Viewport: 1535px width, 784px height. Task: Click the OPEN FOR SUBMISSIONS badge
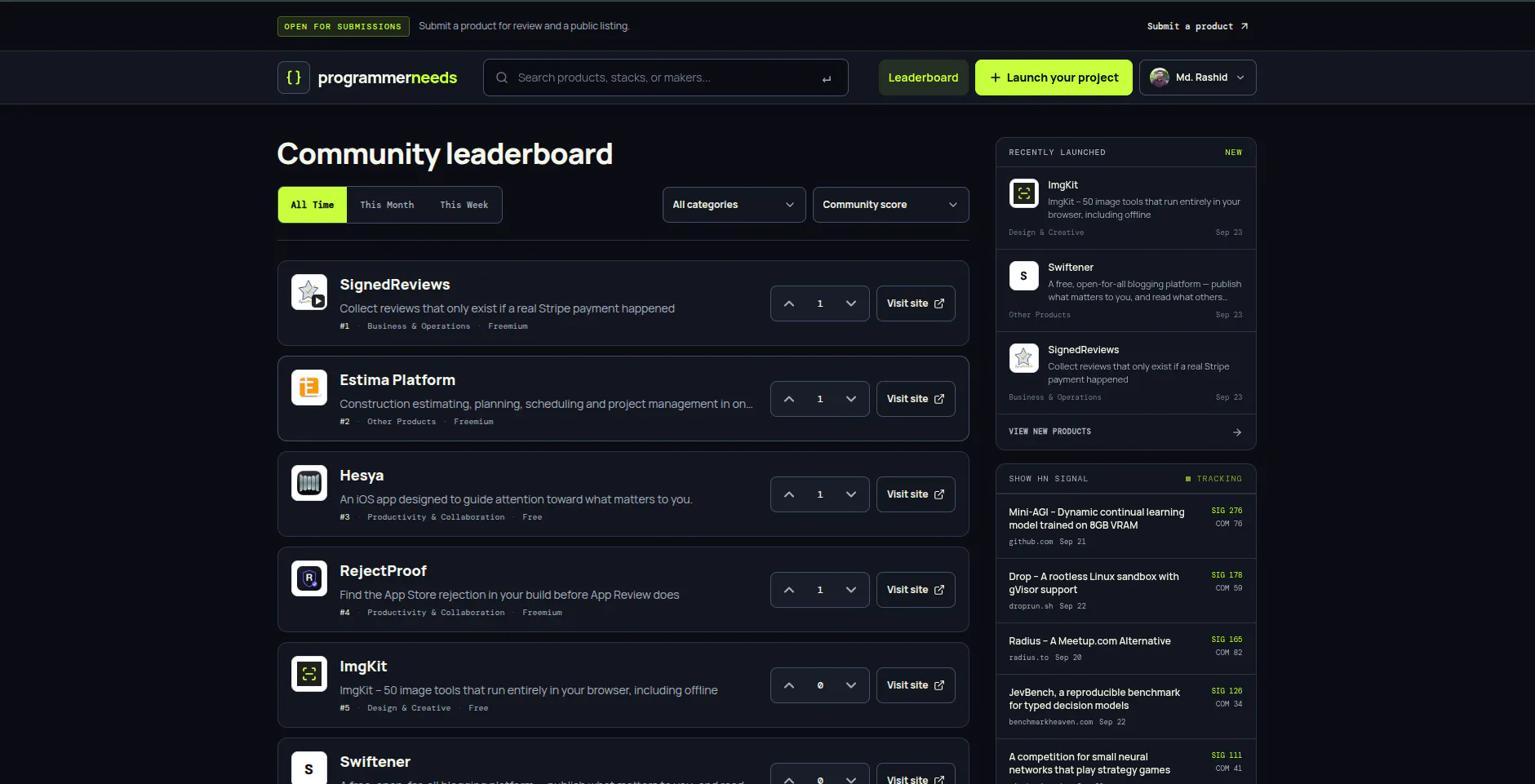coord(343,26)
